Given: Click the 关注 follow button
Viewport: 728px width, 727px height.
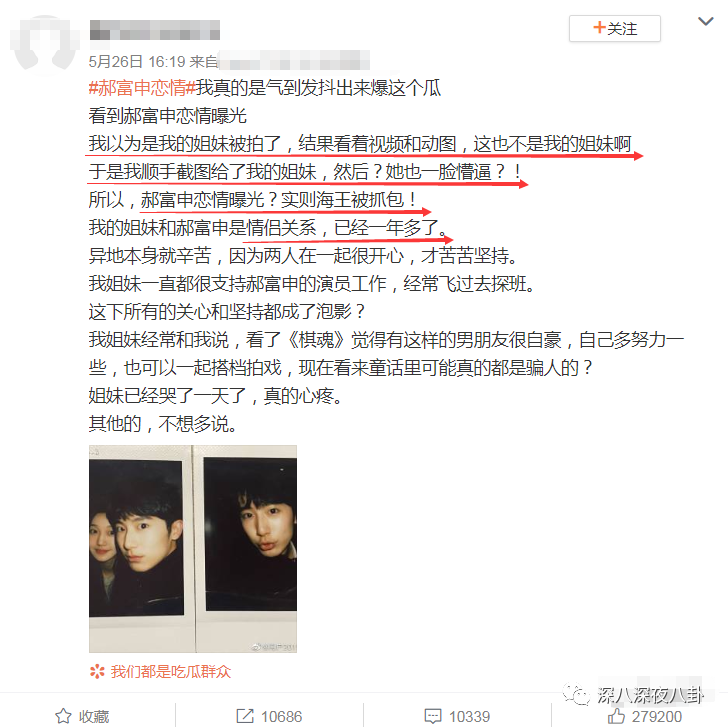Looking at the screenshot, I should point(615,29).
